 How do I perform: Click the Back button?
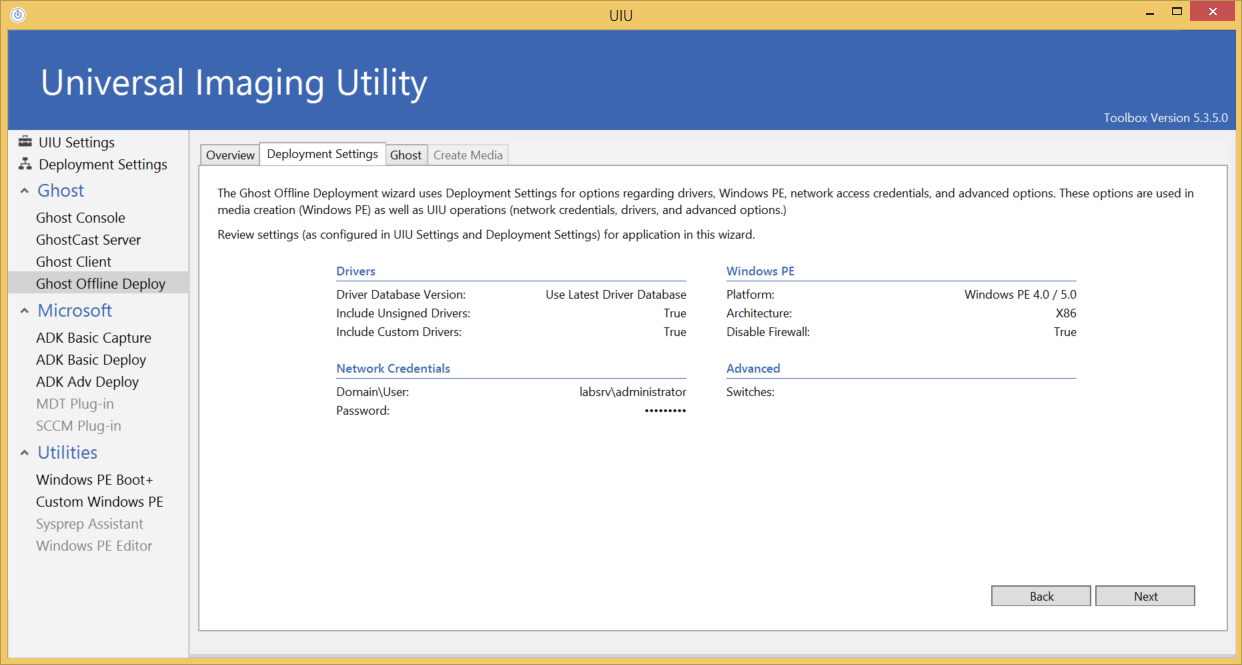click(1041, 596)
